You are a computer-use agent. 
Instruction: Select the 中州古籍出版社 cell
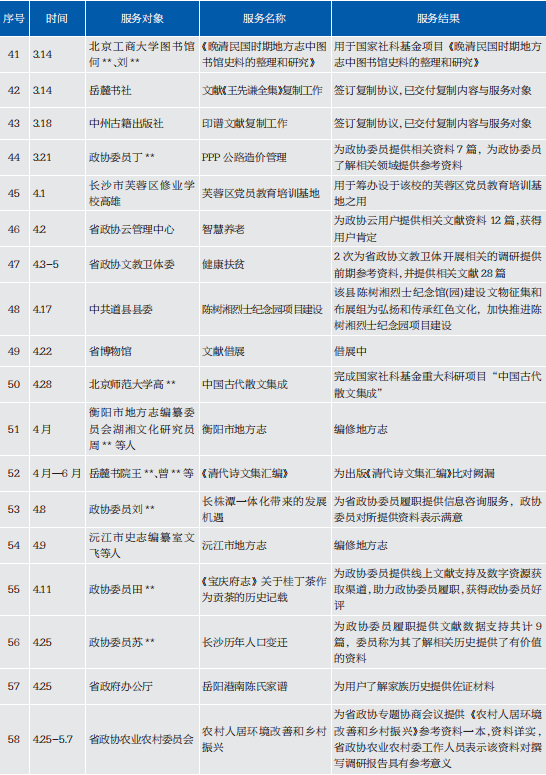142,123
